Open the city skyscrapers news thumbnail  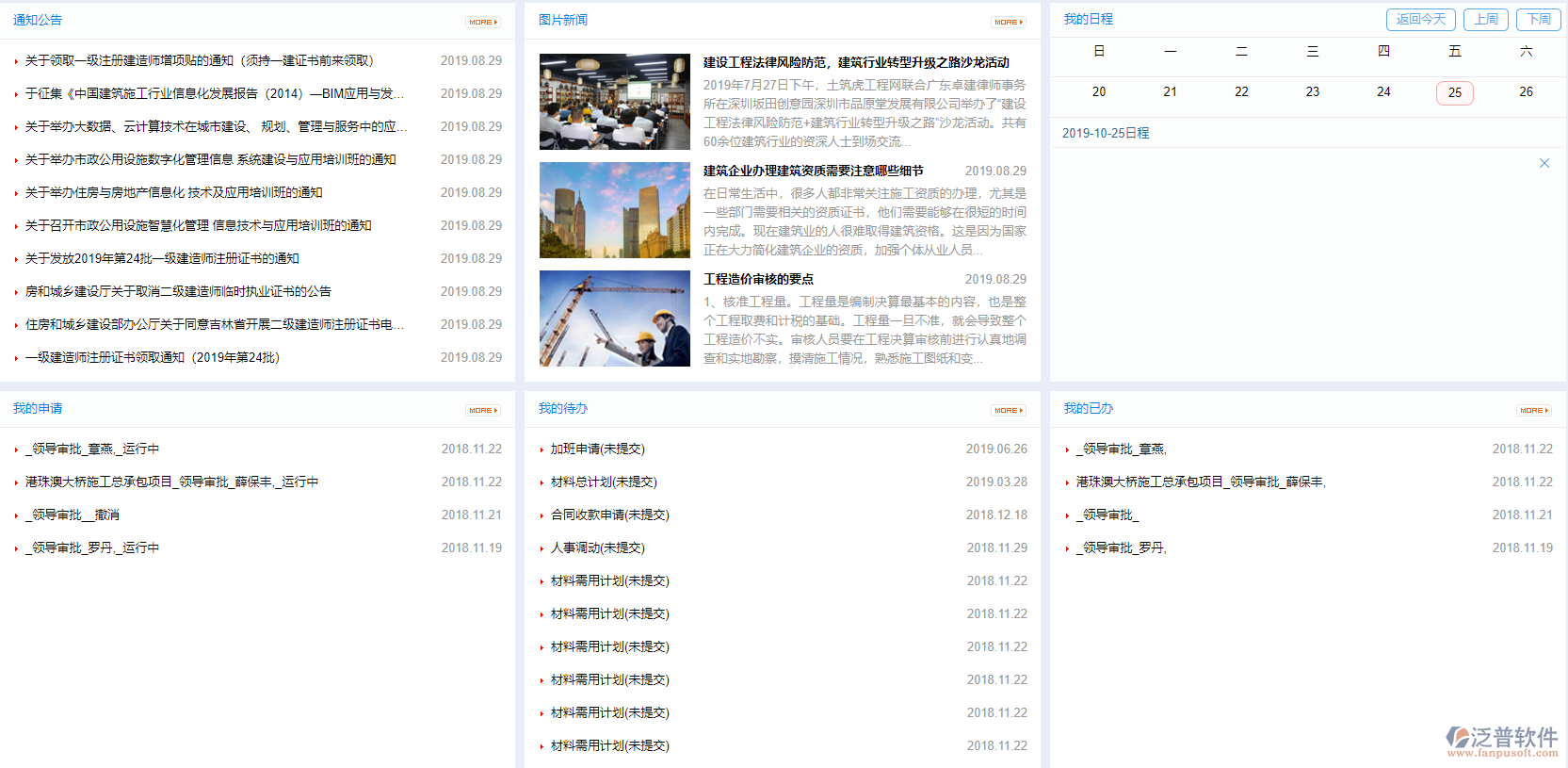(x=615, y=210)
